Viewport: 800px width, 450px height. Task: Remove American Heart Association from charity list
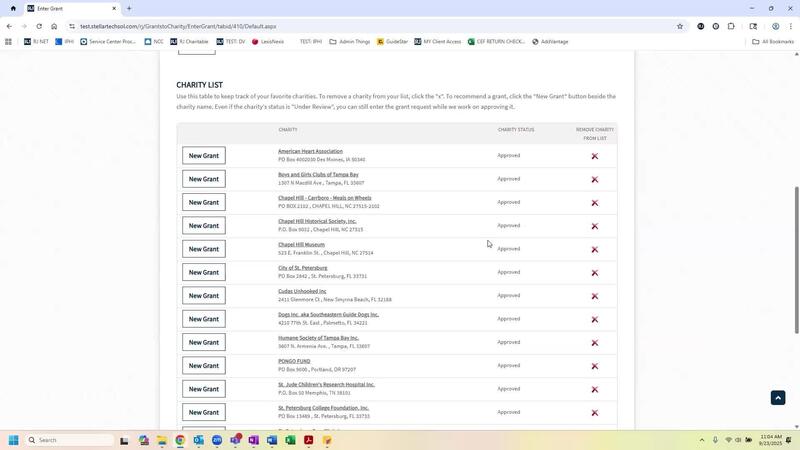click(594, 156)
